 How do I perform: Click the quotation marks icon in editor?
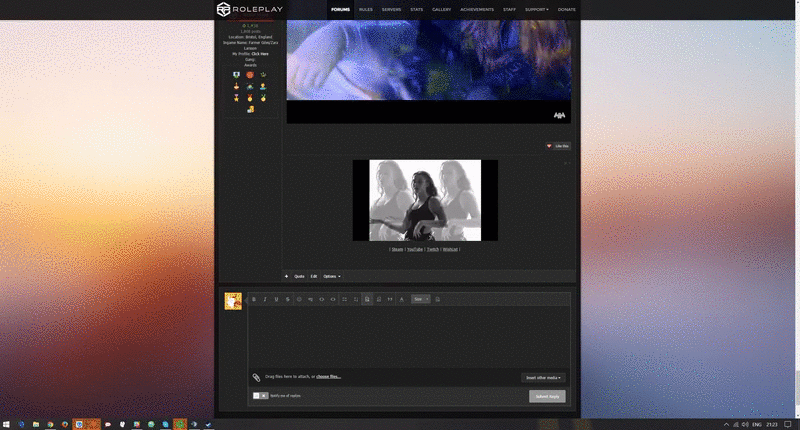(390, 299)
